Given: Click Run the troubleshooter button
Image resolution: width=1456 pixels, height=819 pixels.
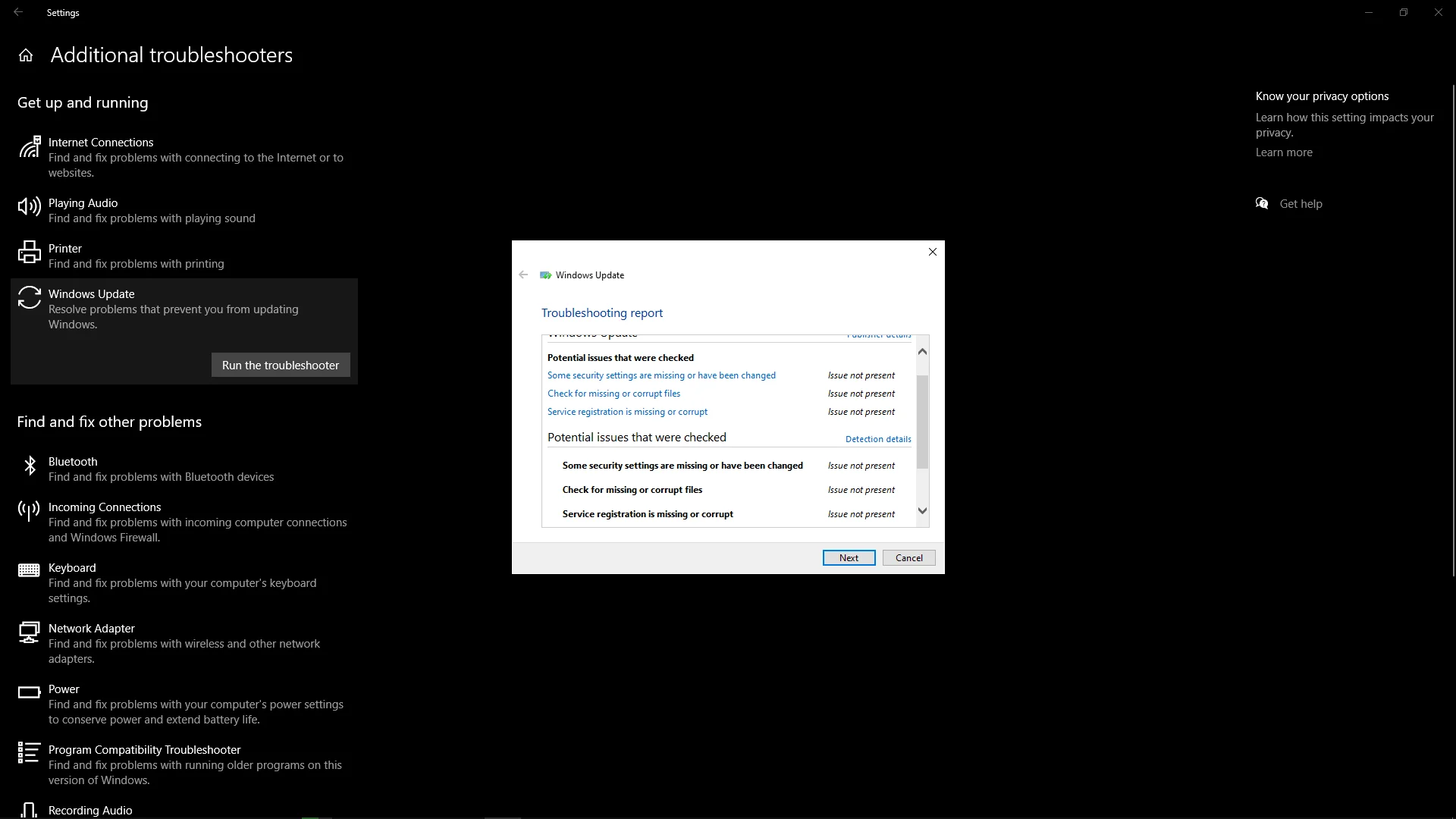Looking at the screenshot, I should point(281,365).
